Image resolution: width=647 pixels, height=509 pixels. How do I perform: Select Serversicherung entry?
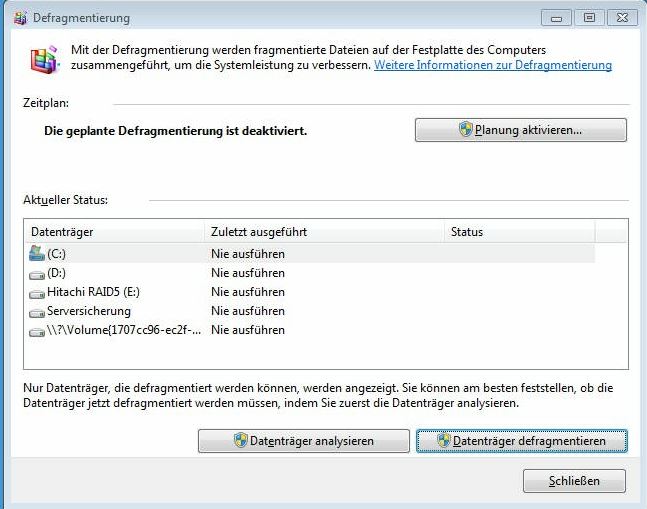[89, 311]
